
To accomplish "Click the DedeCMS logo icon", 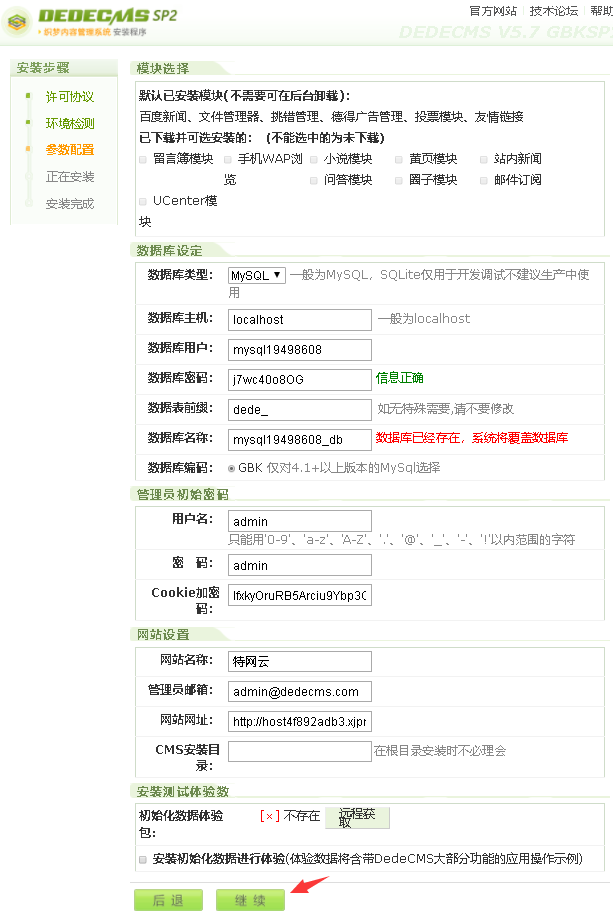I will point(18,22).
